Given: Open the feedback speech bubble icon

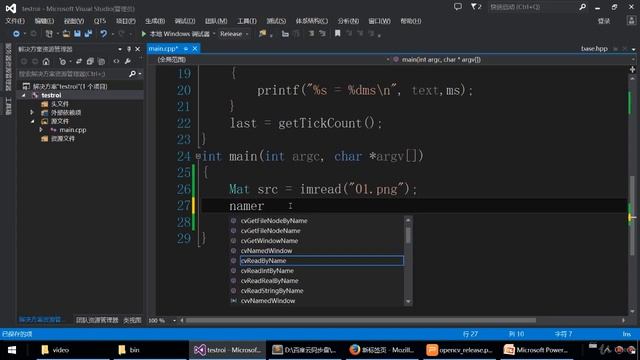Looking at the screenshot, I should click(458, 7).
